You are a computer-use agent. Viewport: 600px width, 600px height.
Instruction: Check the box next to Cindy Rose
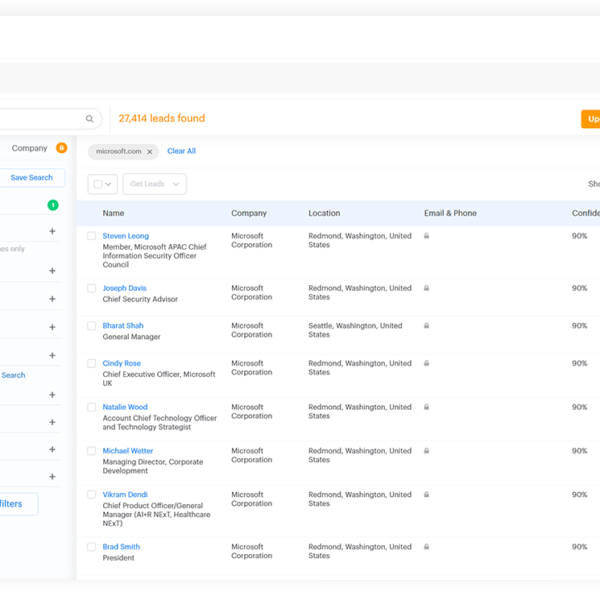click(91, 363)
